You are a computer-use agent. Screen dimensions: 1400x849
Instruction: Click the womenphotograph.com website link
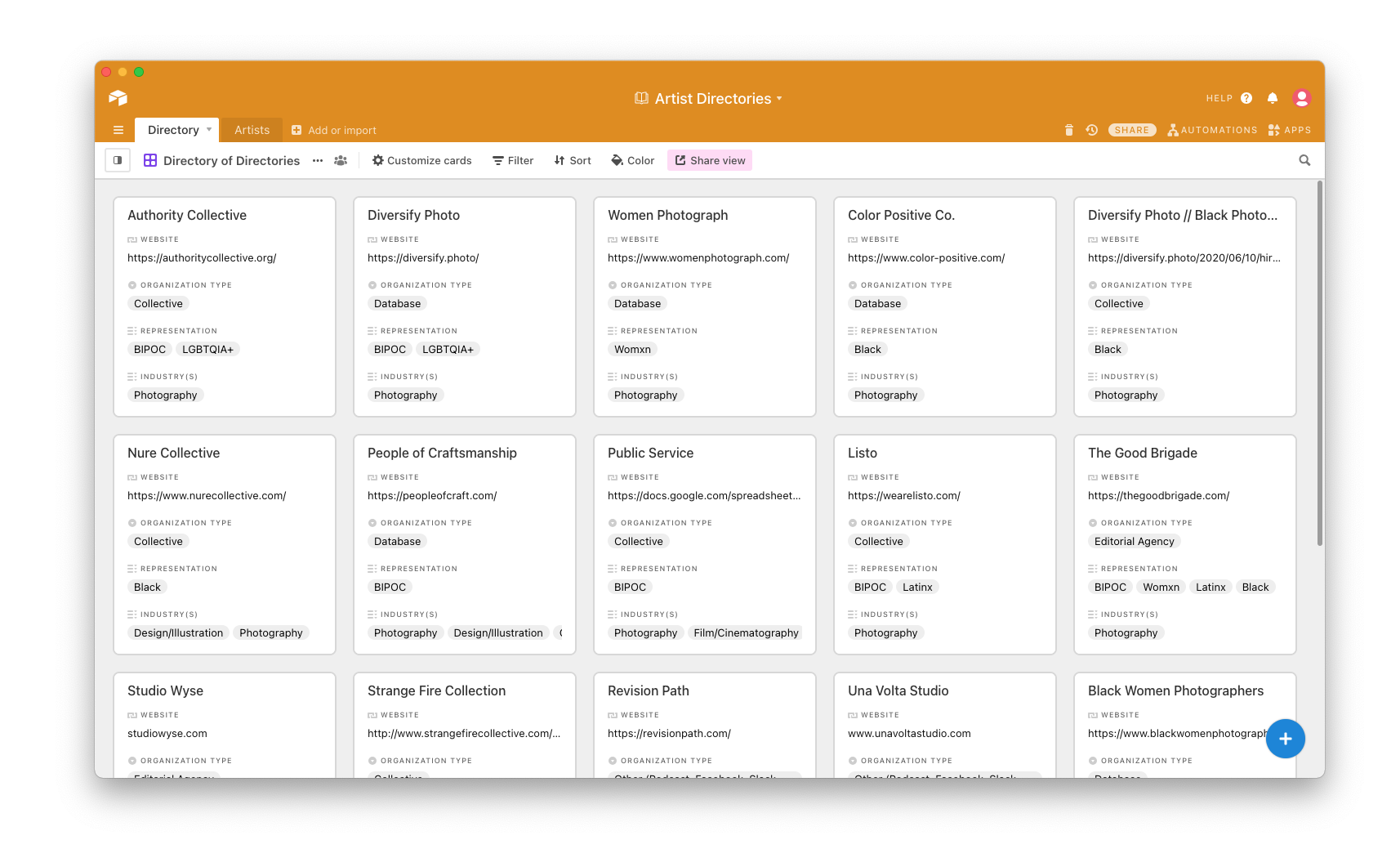coord(698,258)
